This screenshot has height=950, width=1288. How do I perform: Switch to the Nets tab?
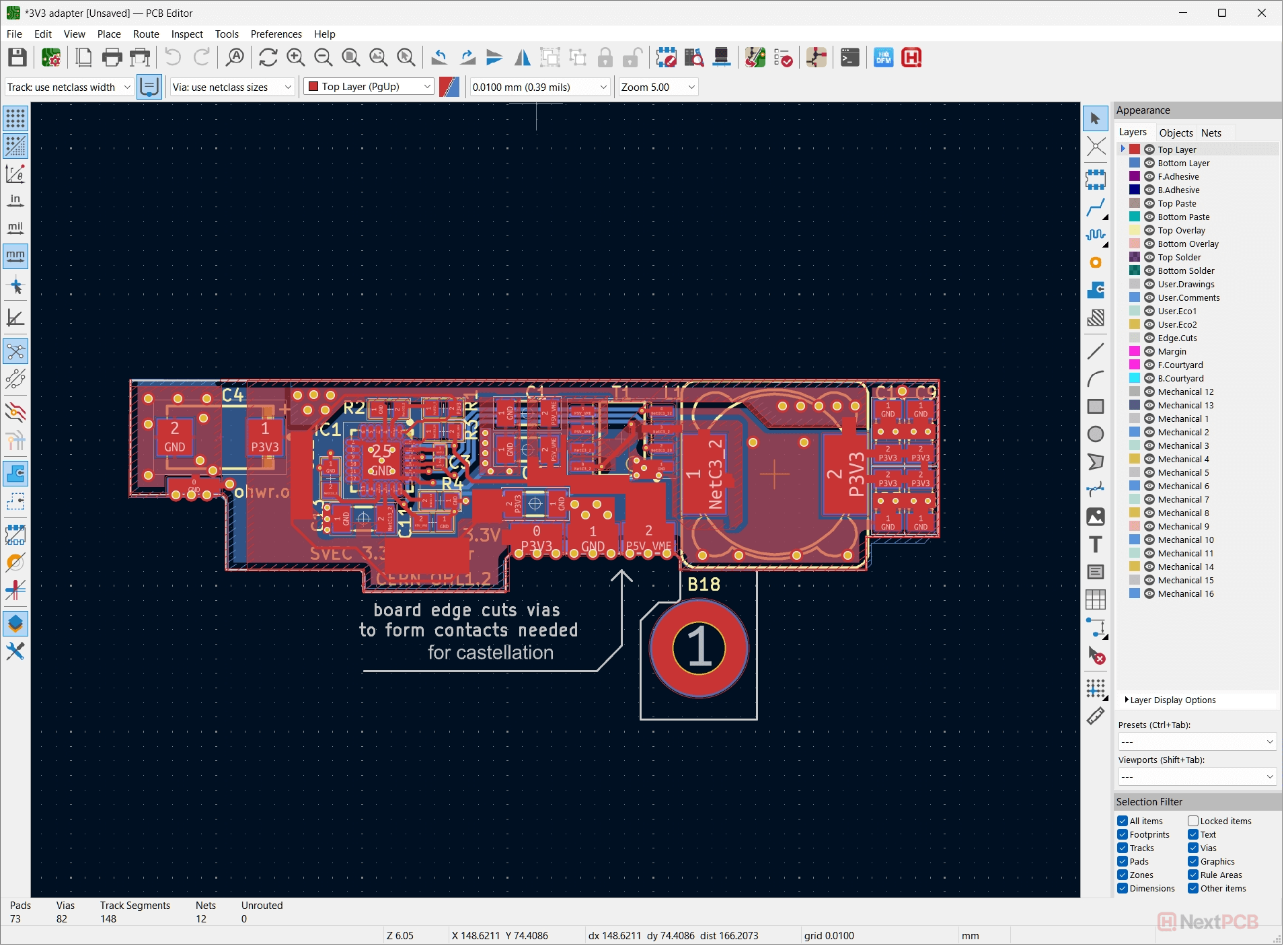pyautogui.click(x=1211, y=133)
